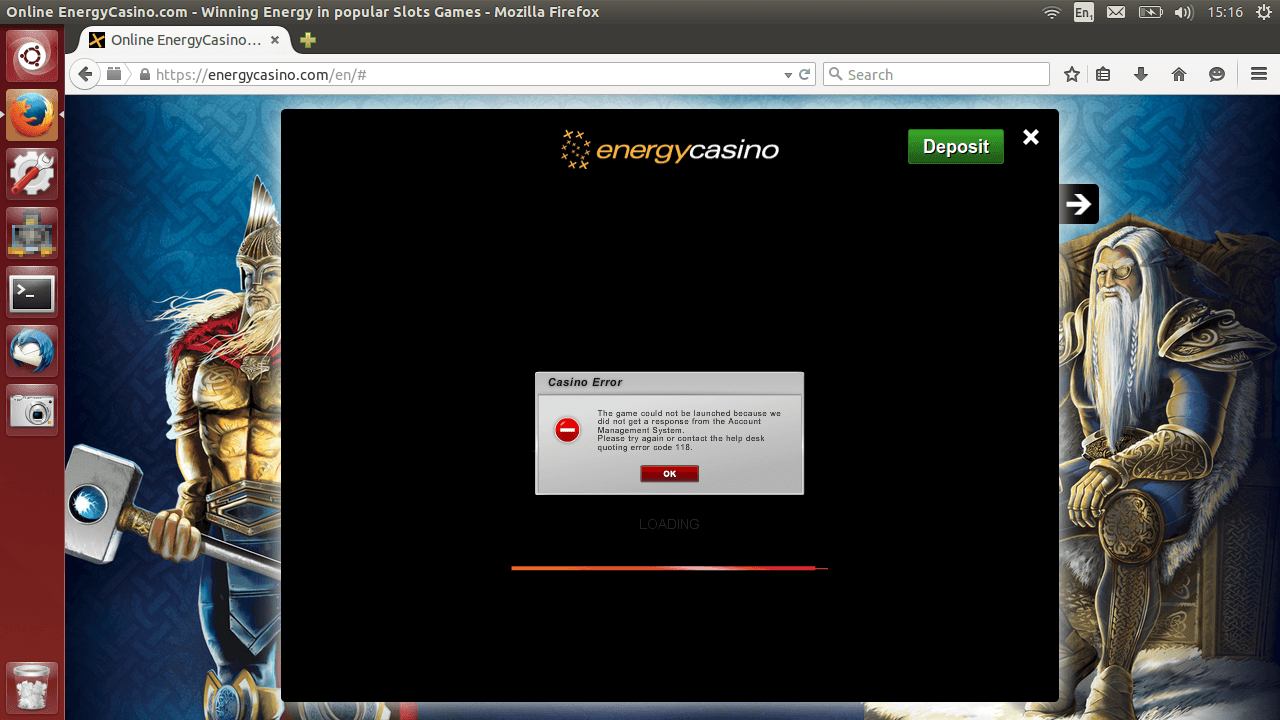
Task: Go to the Firefox home page icon
Action: tap(1179, 74)
